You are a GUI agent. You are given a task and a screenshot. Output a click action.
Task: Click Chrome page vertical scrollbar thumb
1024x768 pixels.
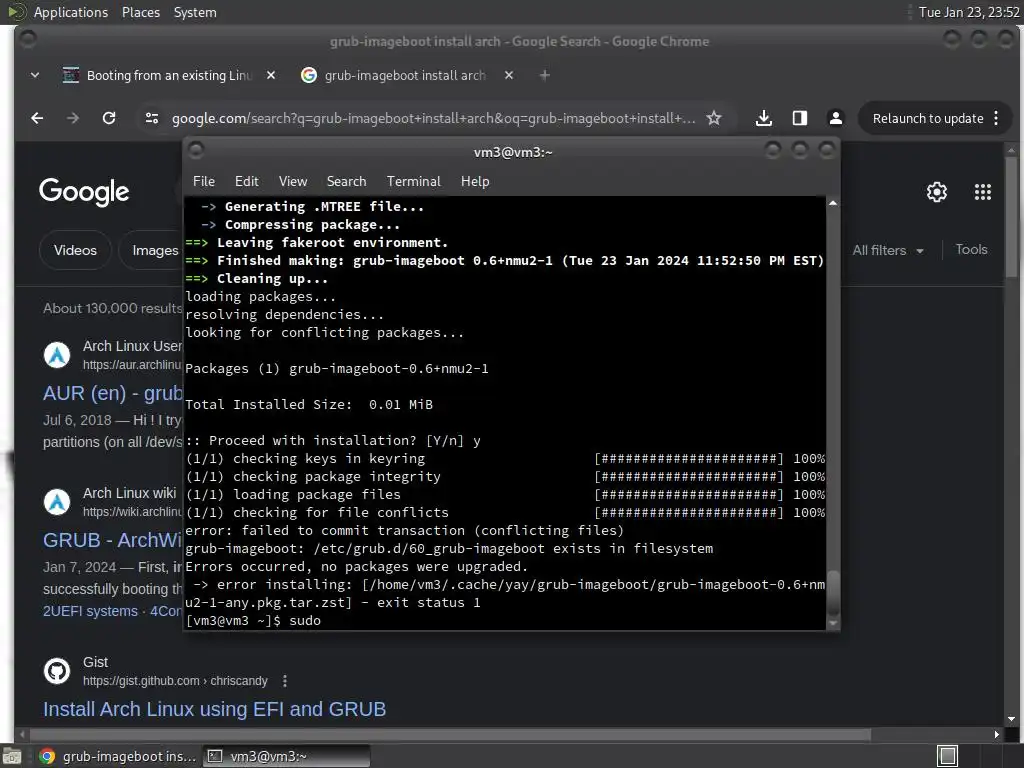click(1011, 217)
